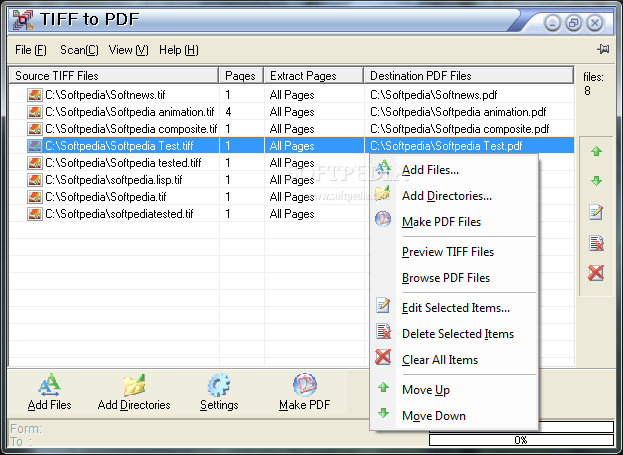623x455 pixels.
Task: Select Preview TIFF Files in context menu
Action: 454,252
